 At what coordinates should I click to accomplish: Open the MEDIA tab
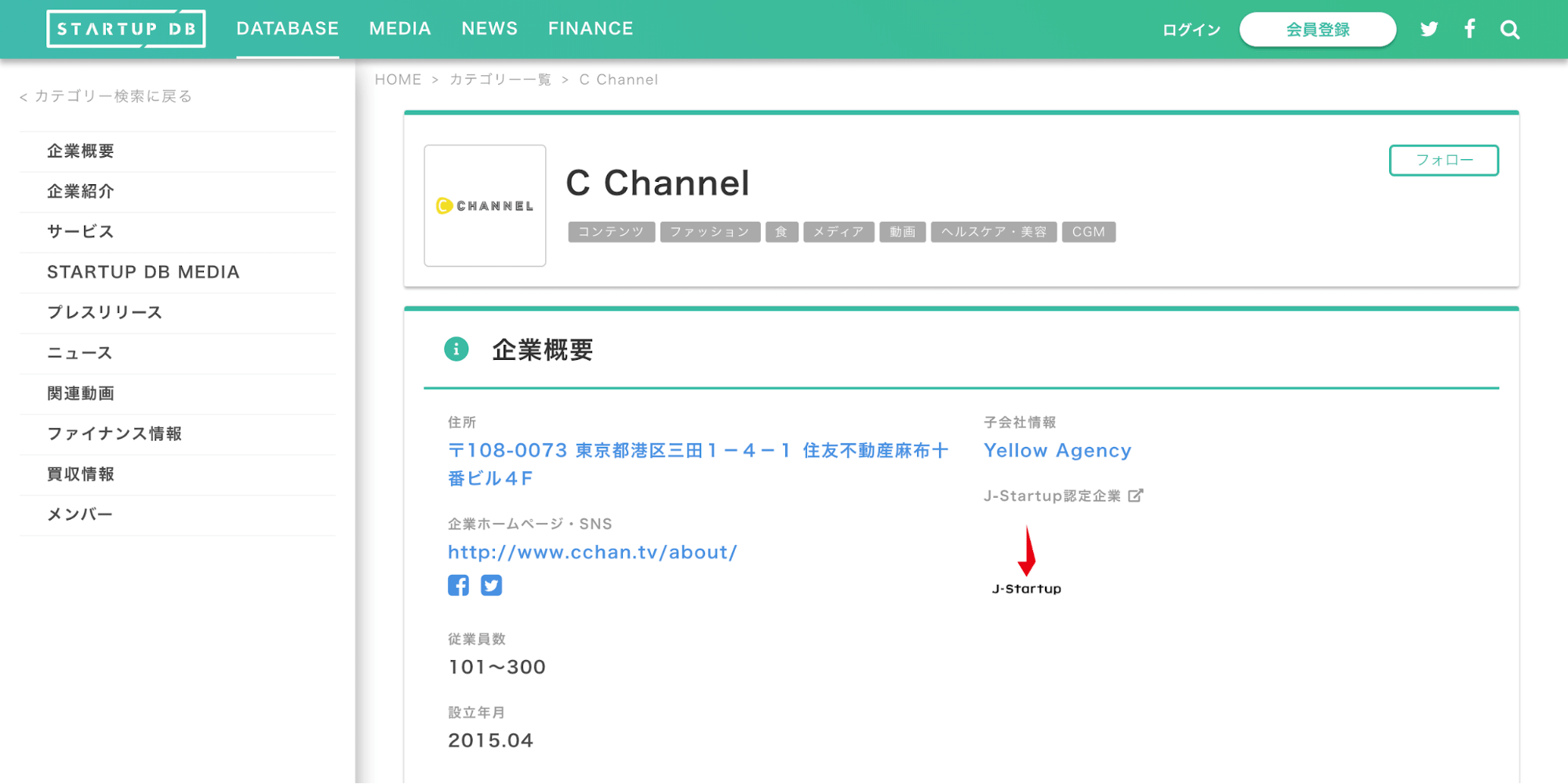(400, 29)
